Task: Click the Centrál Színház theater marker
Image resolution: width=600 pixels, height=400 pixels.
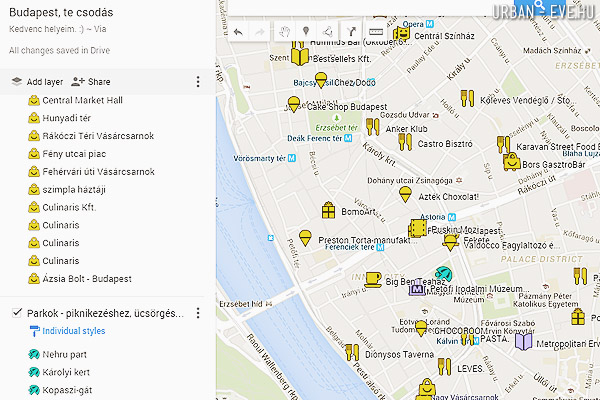Action: 401,33
